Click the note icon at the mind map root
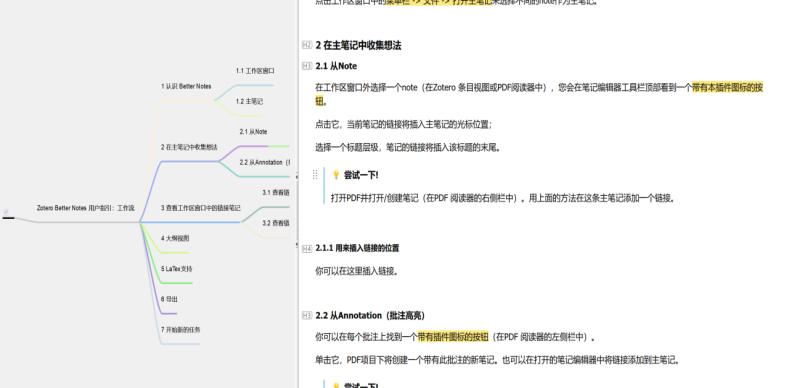This screenshot has width=789, height=388. pos(6,212)
